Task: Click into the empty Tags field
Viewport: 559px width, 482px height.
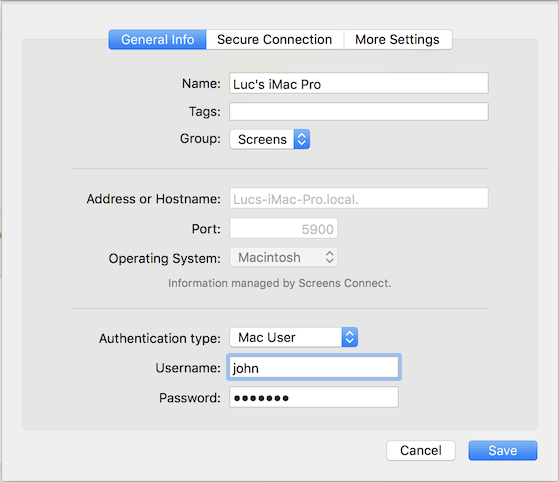Action: click(x=359, y=112)
